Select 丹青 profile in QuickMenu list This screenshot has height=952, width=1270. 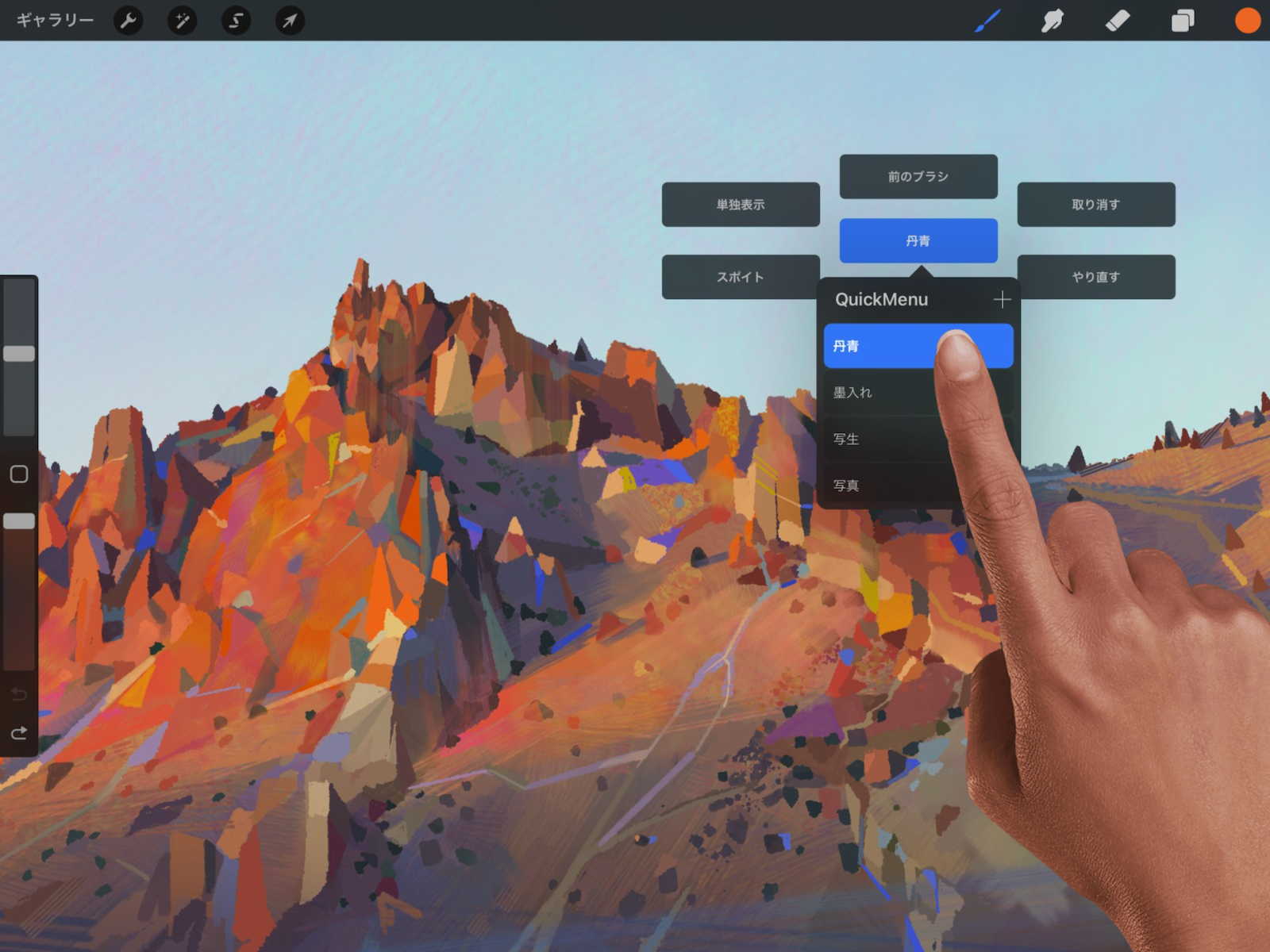pyautogui.click(x=918, y=346)
